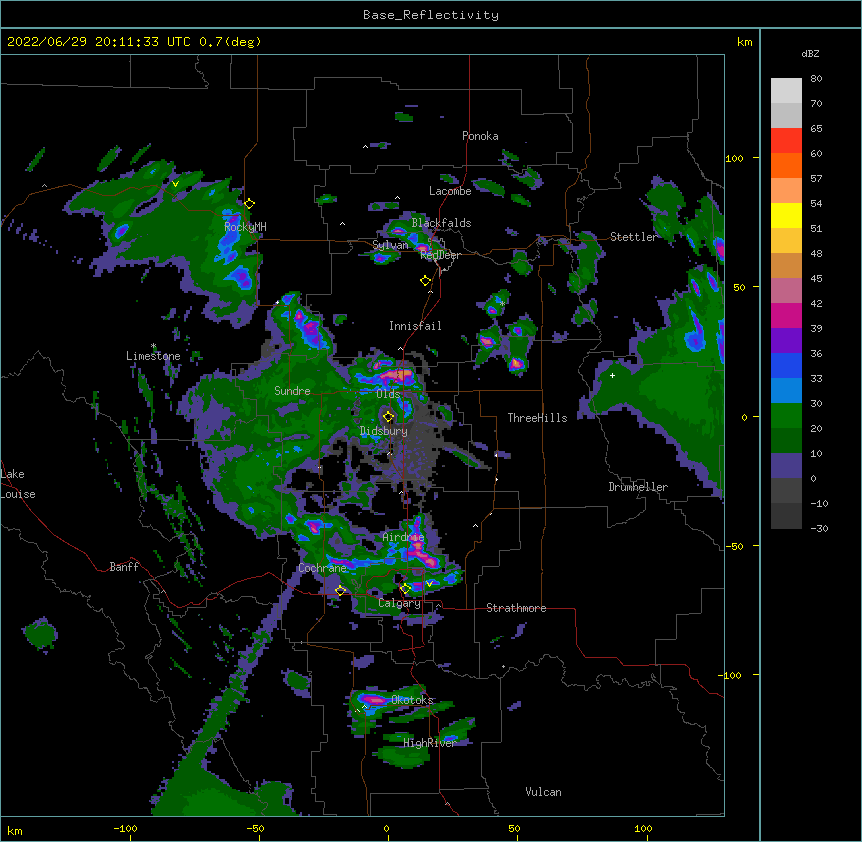Click the ThreeHills label

(x=537, y=418)
